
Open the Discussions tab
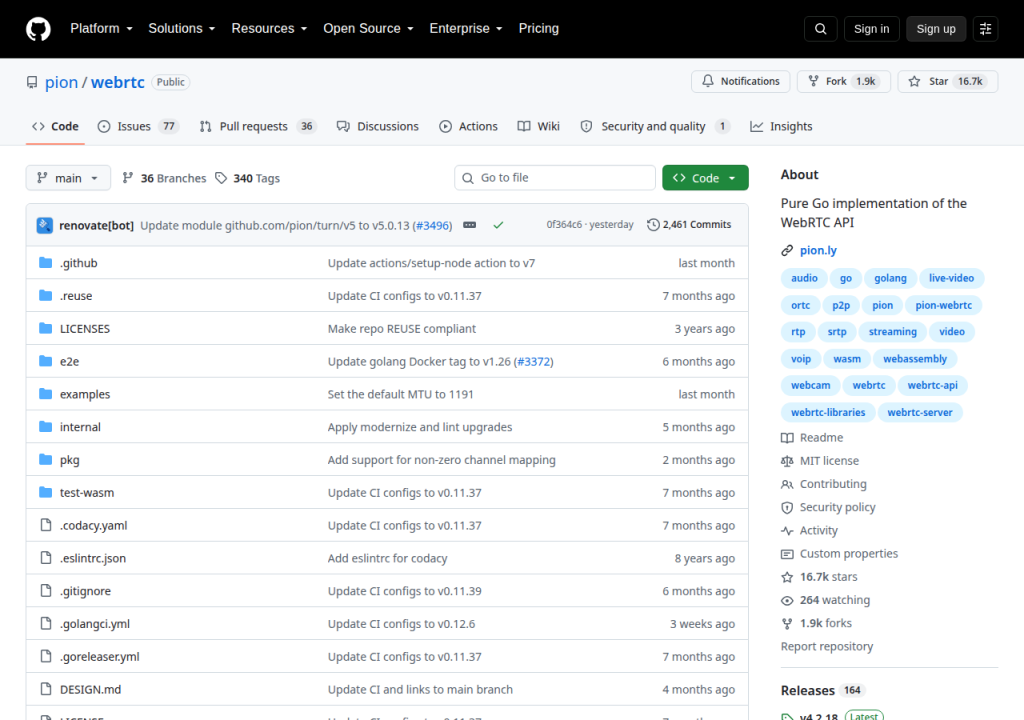click(x=377, y=126)
